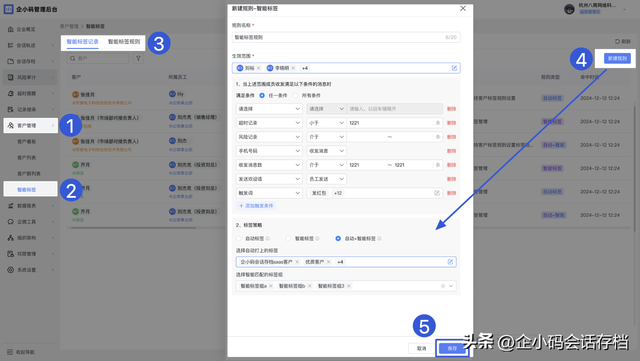Remove the 智能标签组3 tag
The width and height of the screenshot is (640, 361).
tap(349, 286)
